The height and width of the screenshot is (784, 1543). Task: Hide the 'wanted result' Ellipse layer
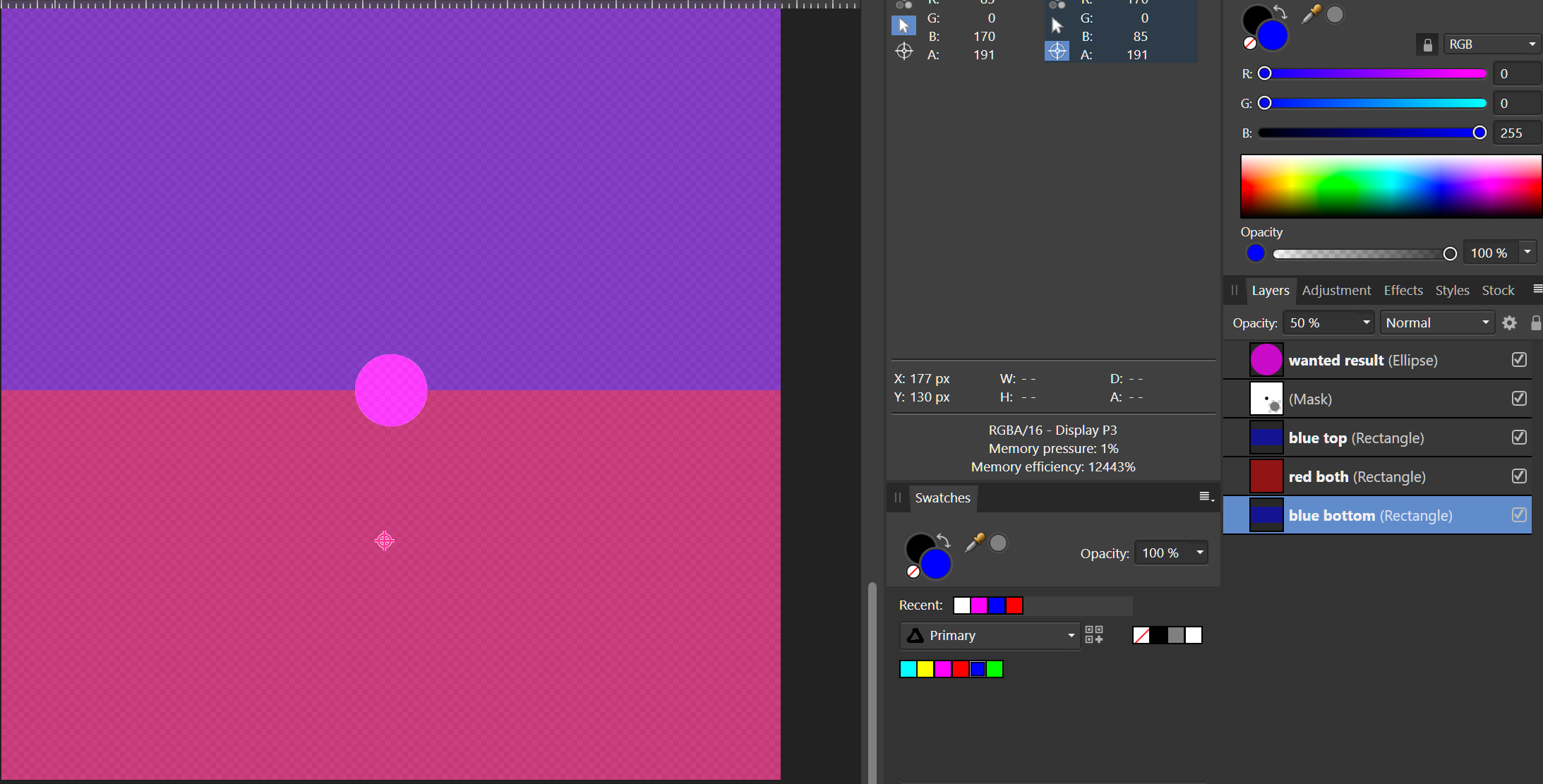point(1519,360)
